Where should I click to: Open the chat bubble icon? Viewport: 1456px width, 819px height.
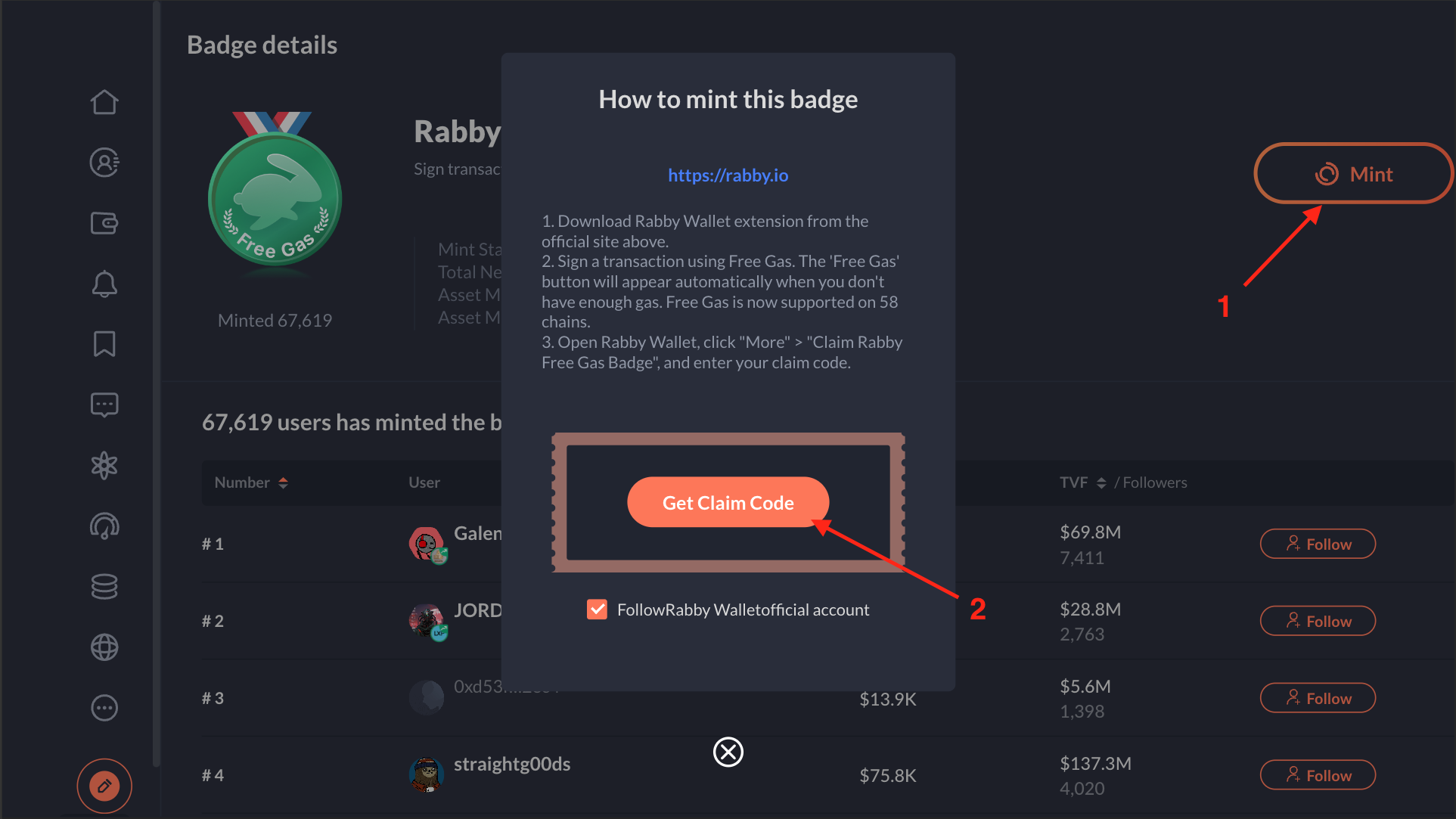104,404
